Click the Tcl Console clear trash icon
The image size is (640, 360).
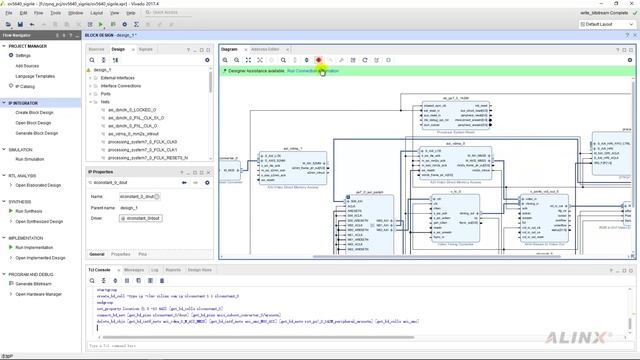(x=162, y=281)
